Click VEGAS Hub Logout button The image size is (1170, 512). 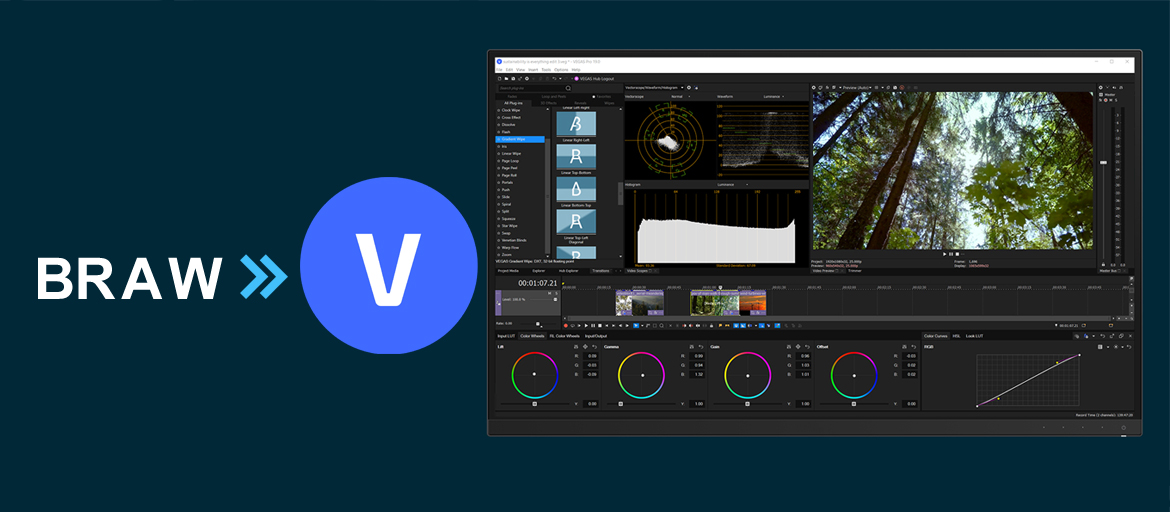595,78
